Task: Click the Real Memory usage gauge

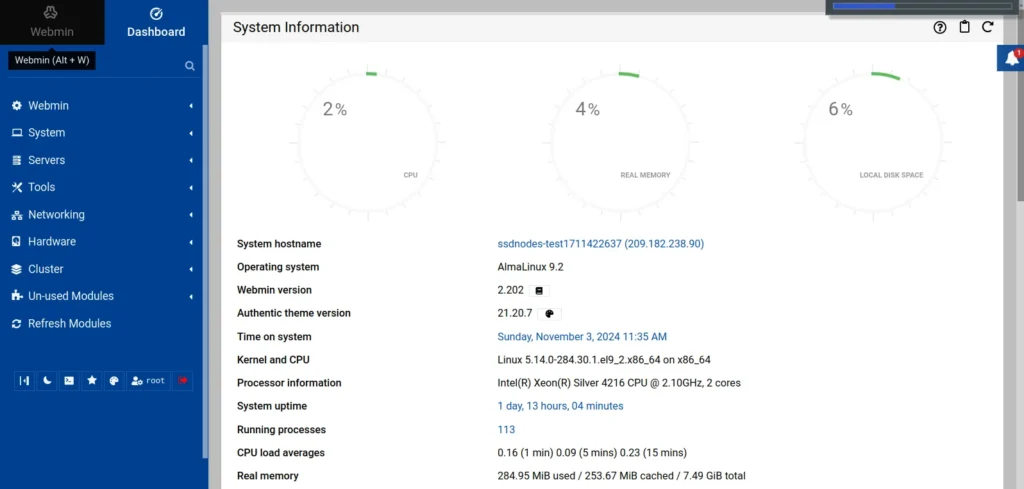Action: (x=620, y=142)
